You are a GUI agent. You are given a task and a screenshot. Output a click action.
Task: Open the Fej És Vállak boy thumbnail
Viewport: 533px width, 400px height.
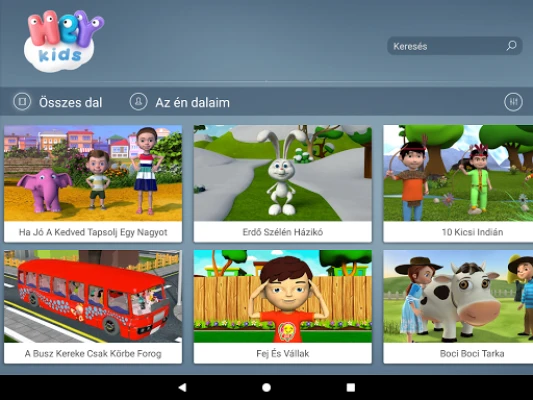[x=282, y=296]
